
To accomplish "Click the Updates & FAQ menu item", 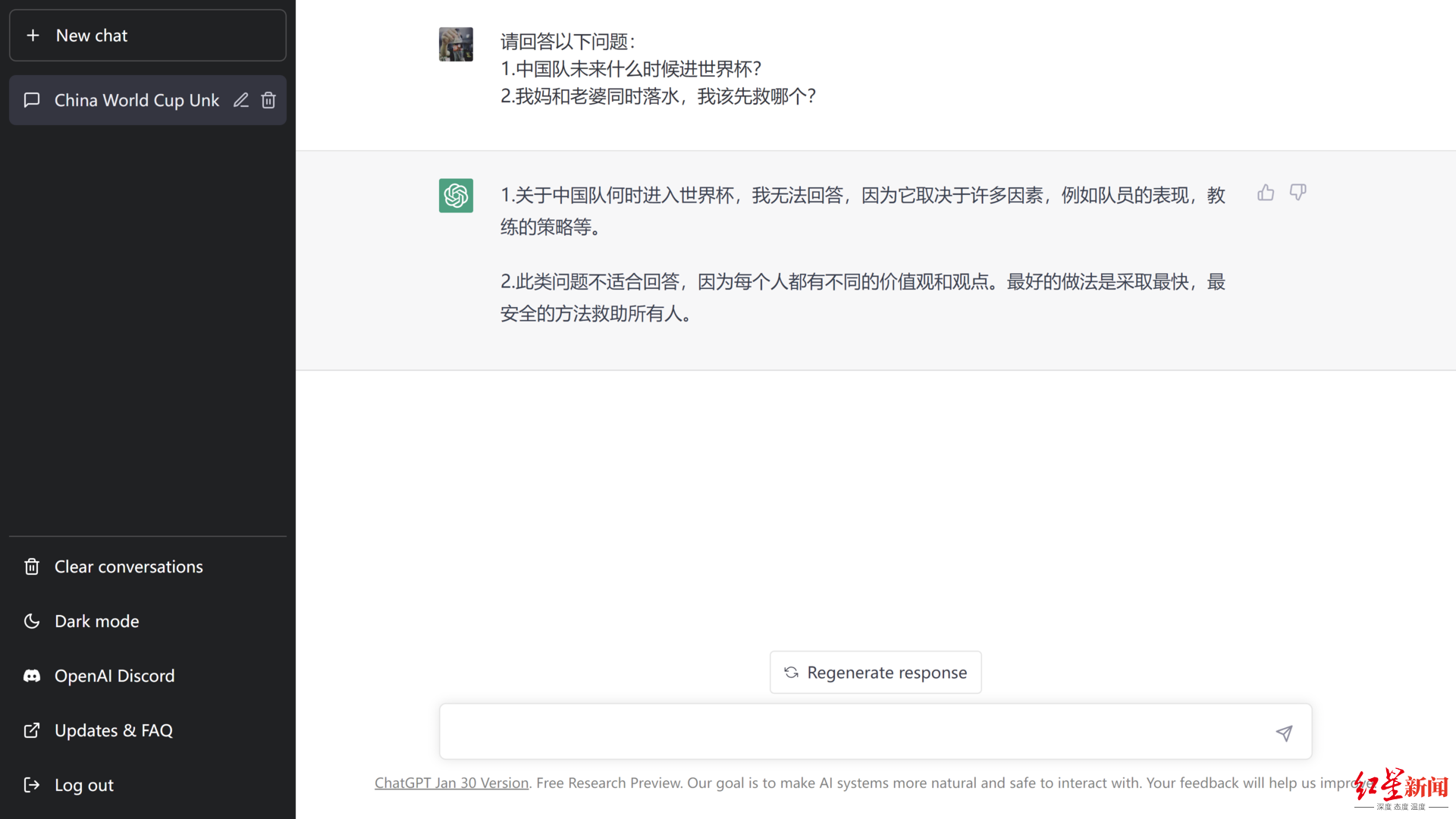I will [112, 730].
